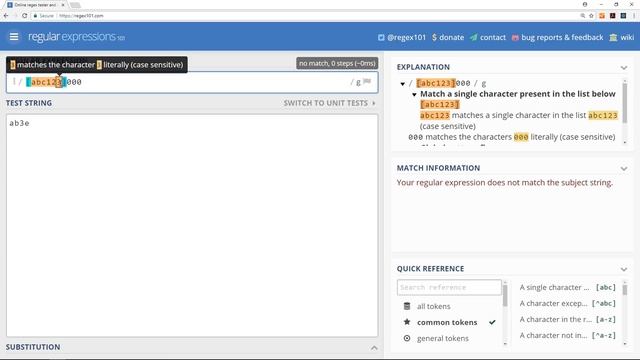Expand the Substitution panel
Screen dimensions: 640x360
click(x=374, y=347)
